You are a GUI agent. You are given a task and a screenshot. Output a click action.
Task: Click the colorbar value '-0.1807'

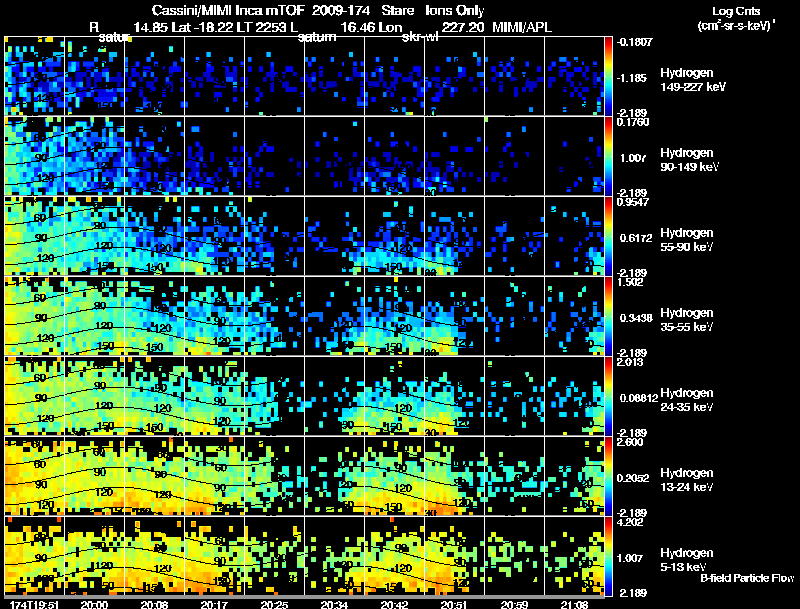[635, 42]
